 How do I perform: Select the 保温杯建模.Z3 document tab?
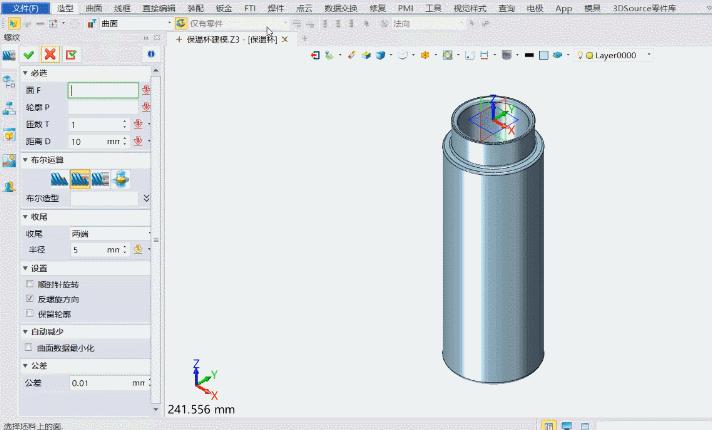232,40
